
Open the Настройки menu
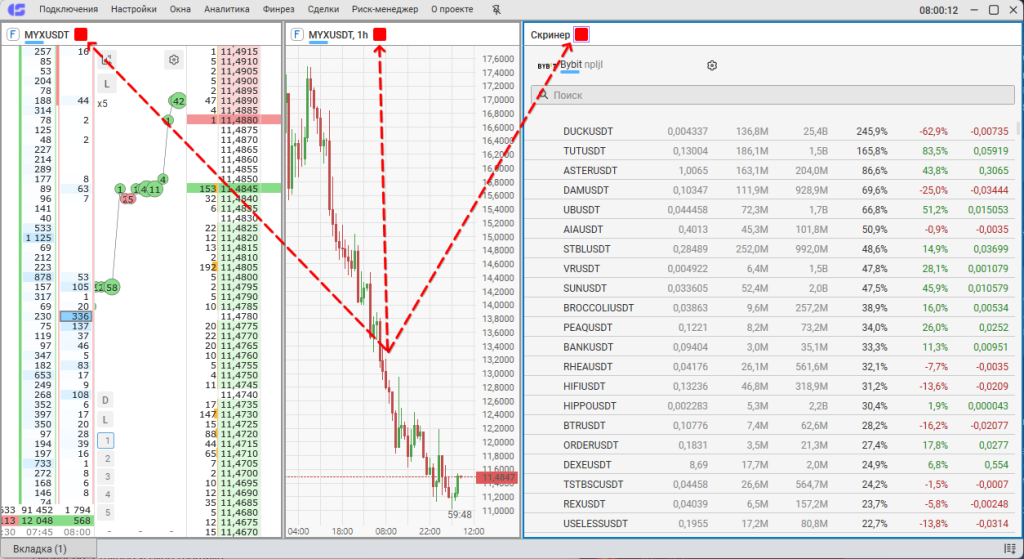coord(134,9)
